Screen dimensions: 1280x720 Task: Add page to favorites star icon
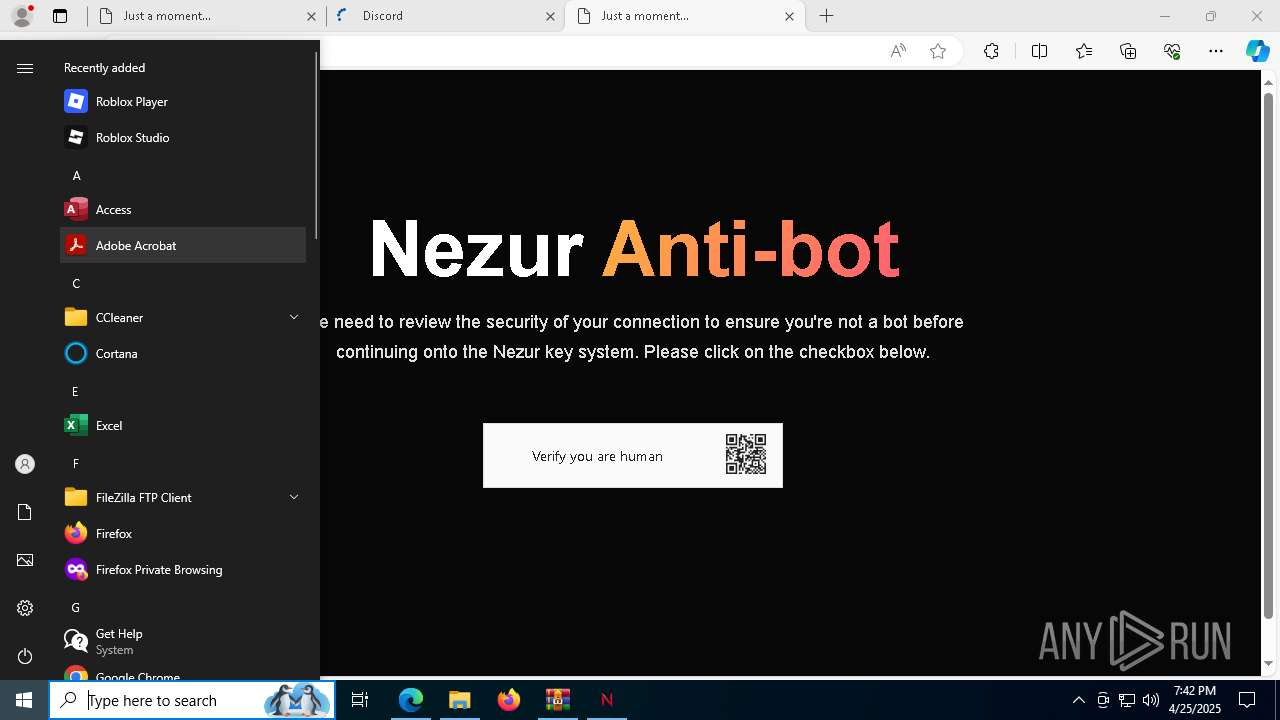[x=938, y=51]
